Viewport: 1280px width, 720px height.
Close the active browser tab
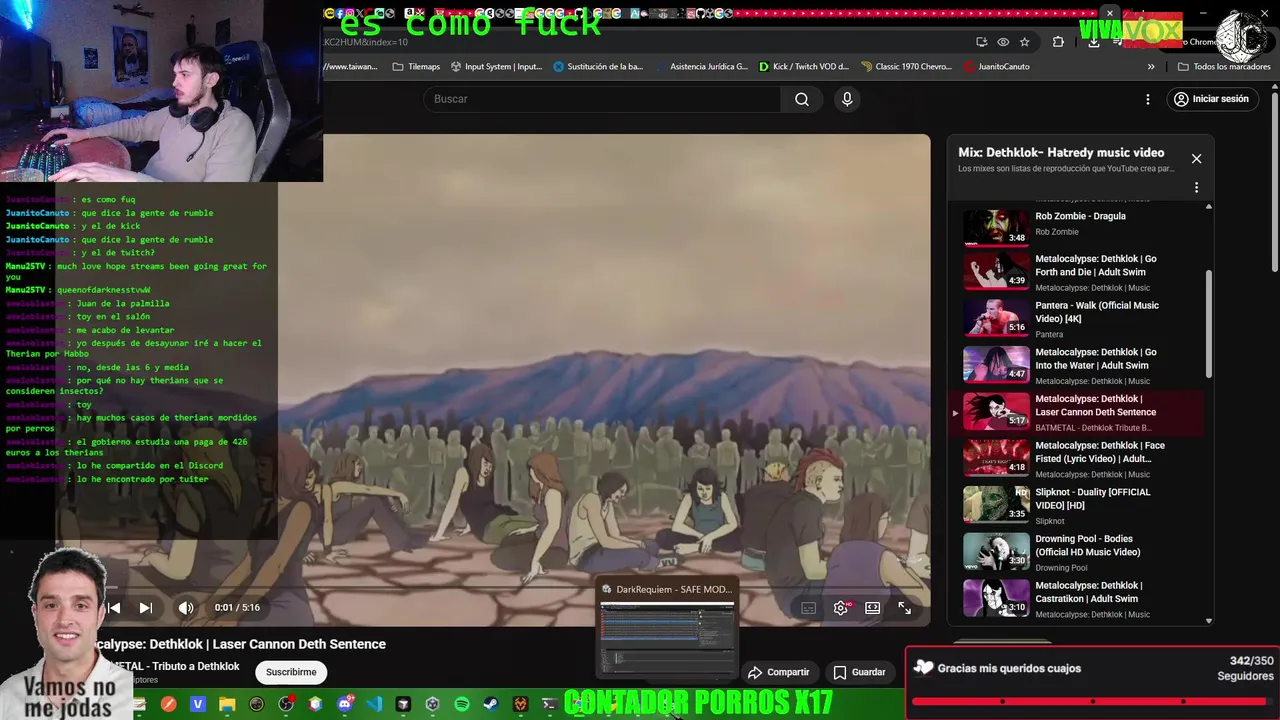pyautogui.click(x=1109, y=13)
